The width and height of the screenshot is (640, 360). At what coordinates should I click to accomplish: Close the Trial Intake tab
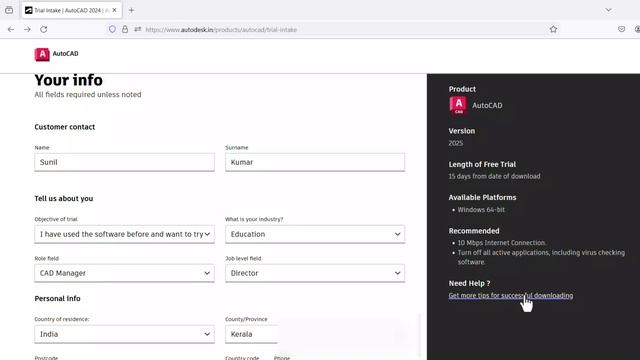[114, 10]
